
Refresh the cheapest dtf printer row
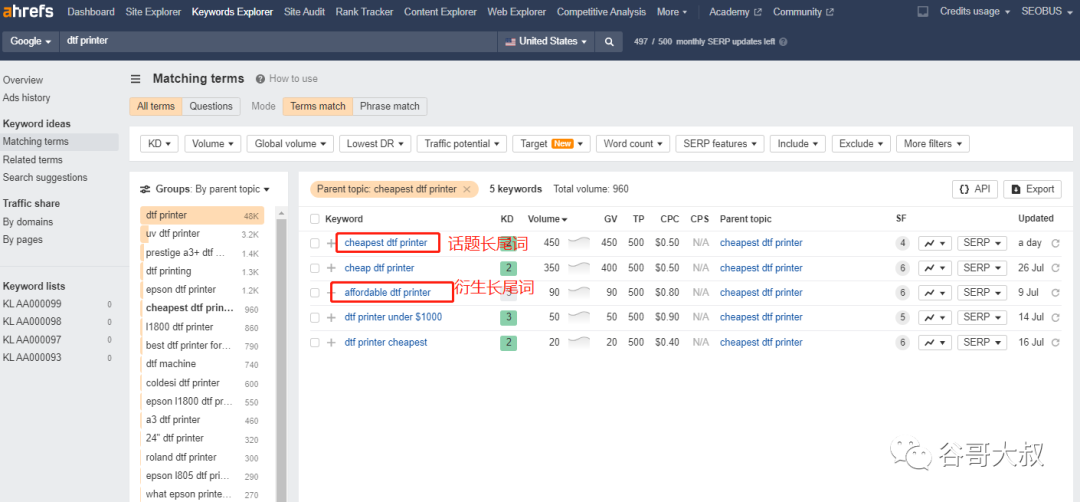1055,243
